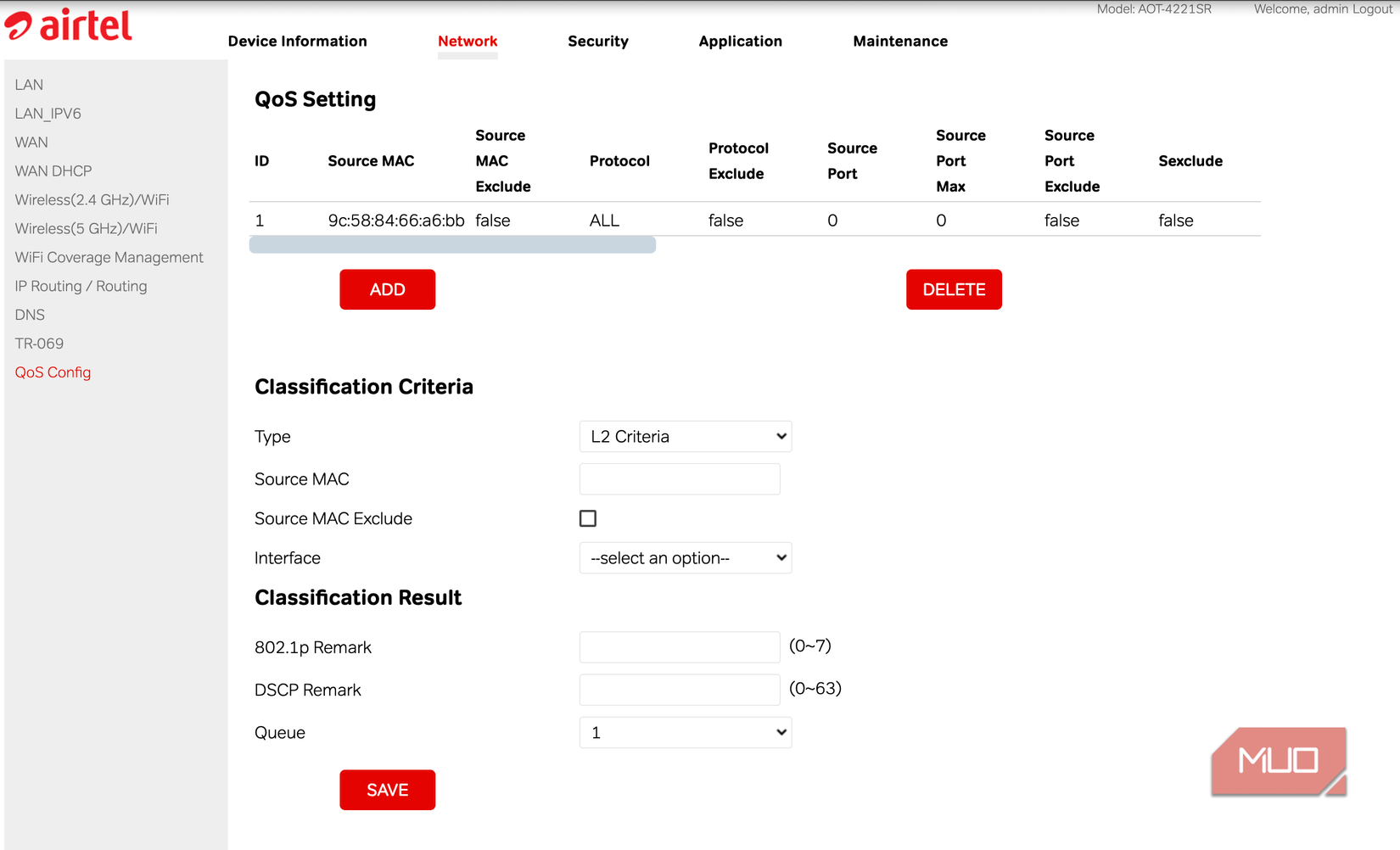The width and height of the screenshot is (1400, 850).
Task: Click the Source Port Max column header
Action: 960,161
